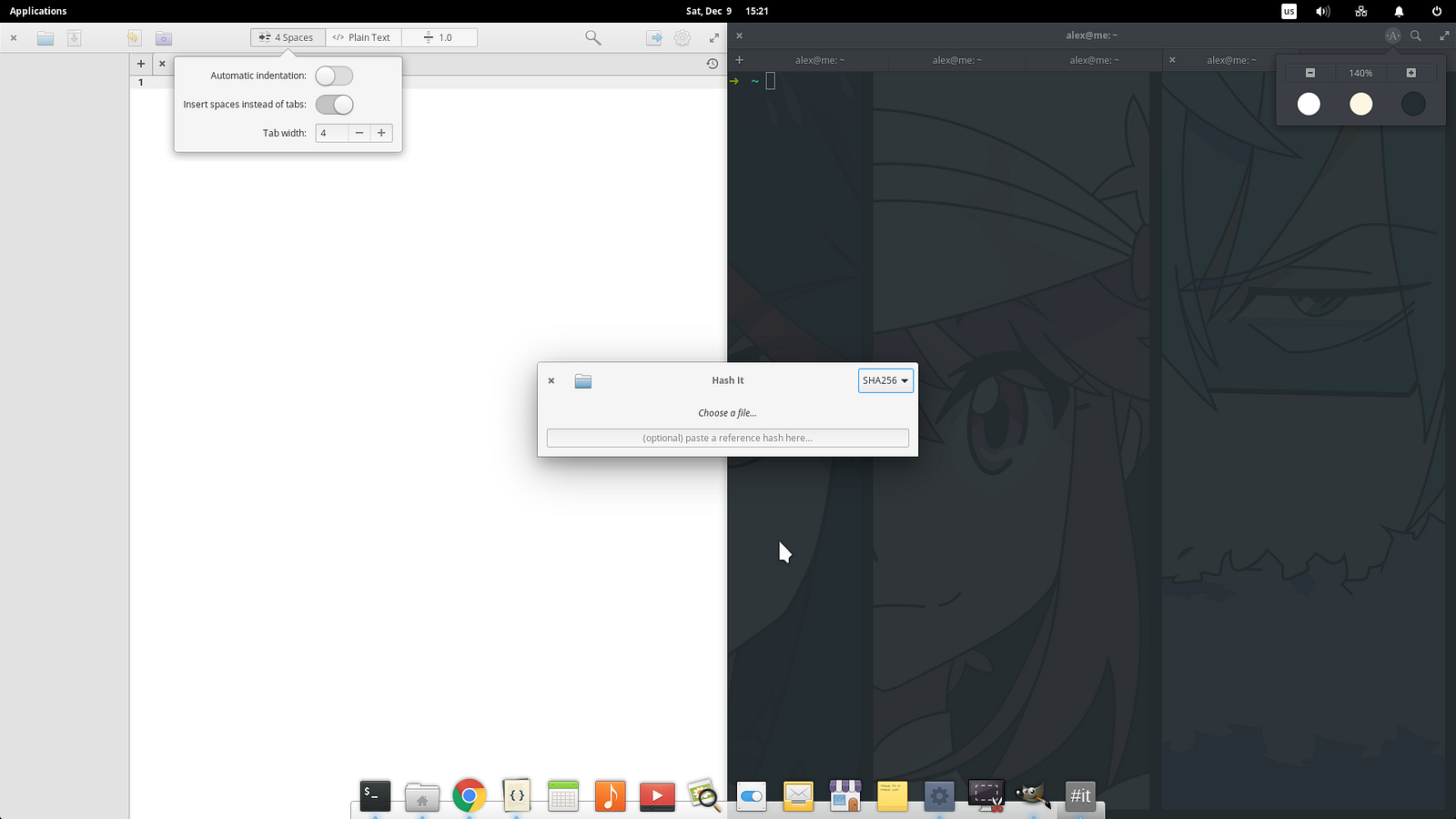Launch Videos from the dock
The width and height of the screenshot is (1456, 819).
(657, 796)
